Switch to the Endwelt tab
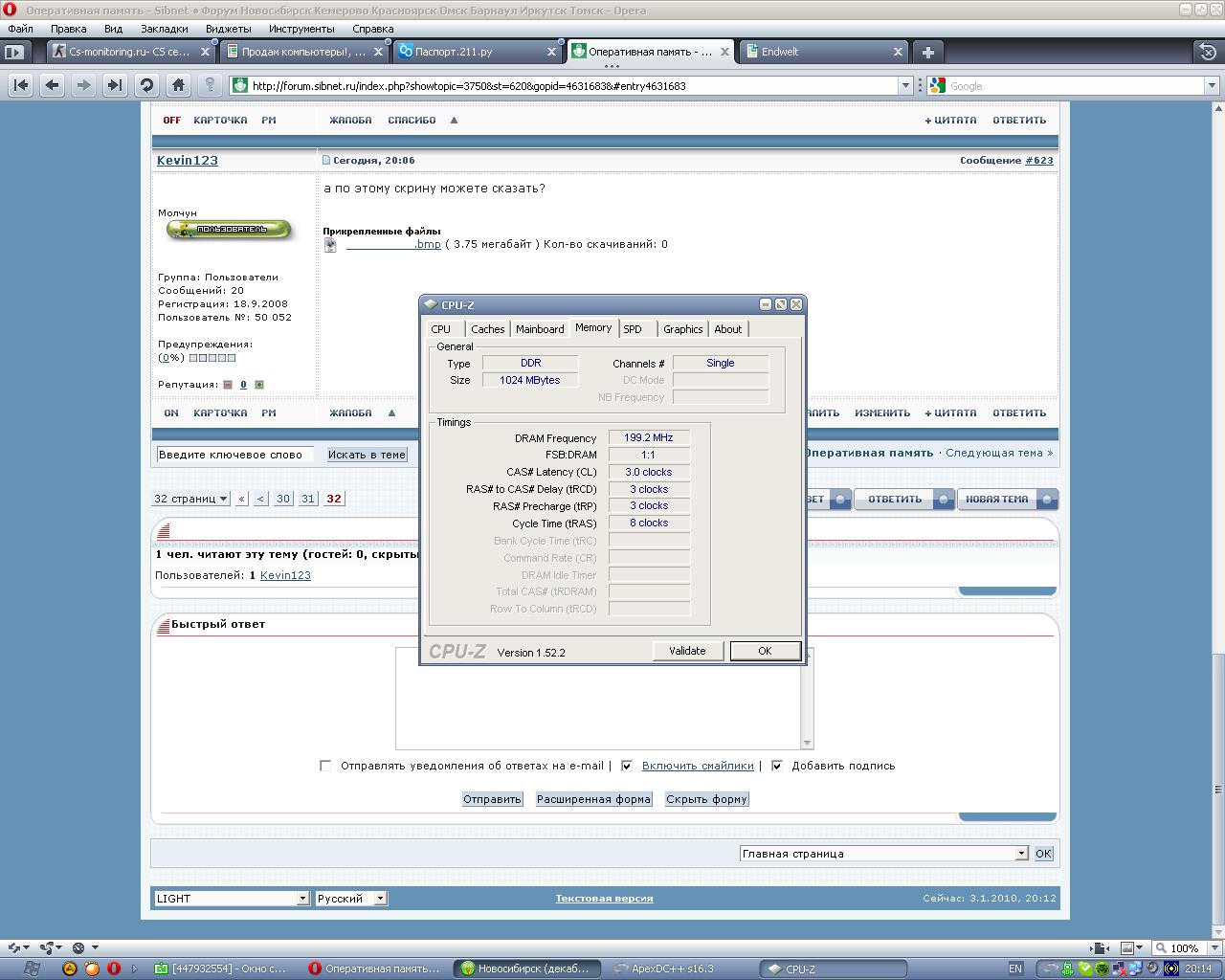 822,52
